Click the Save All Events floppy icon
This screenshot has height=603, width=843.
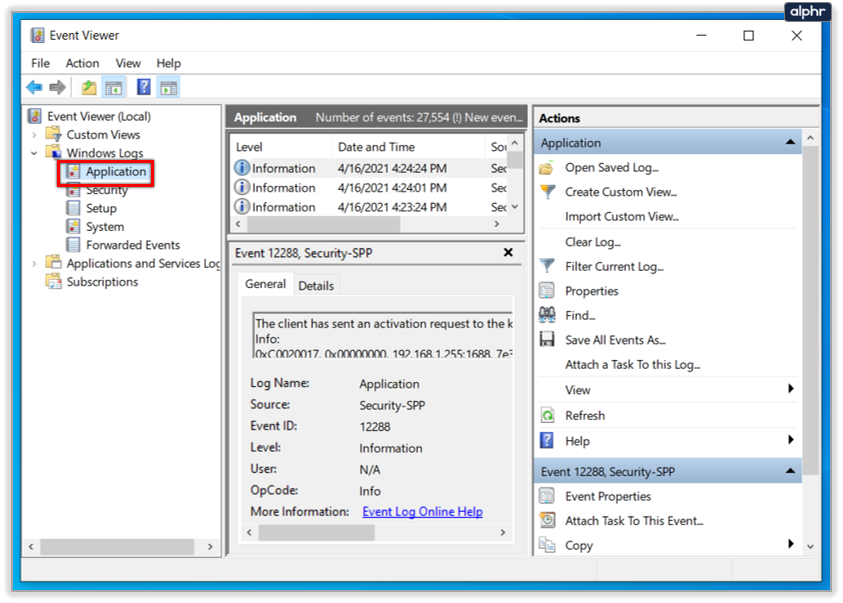pos(547,340)
